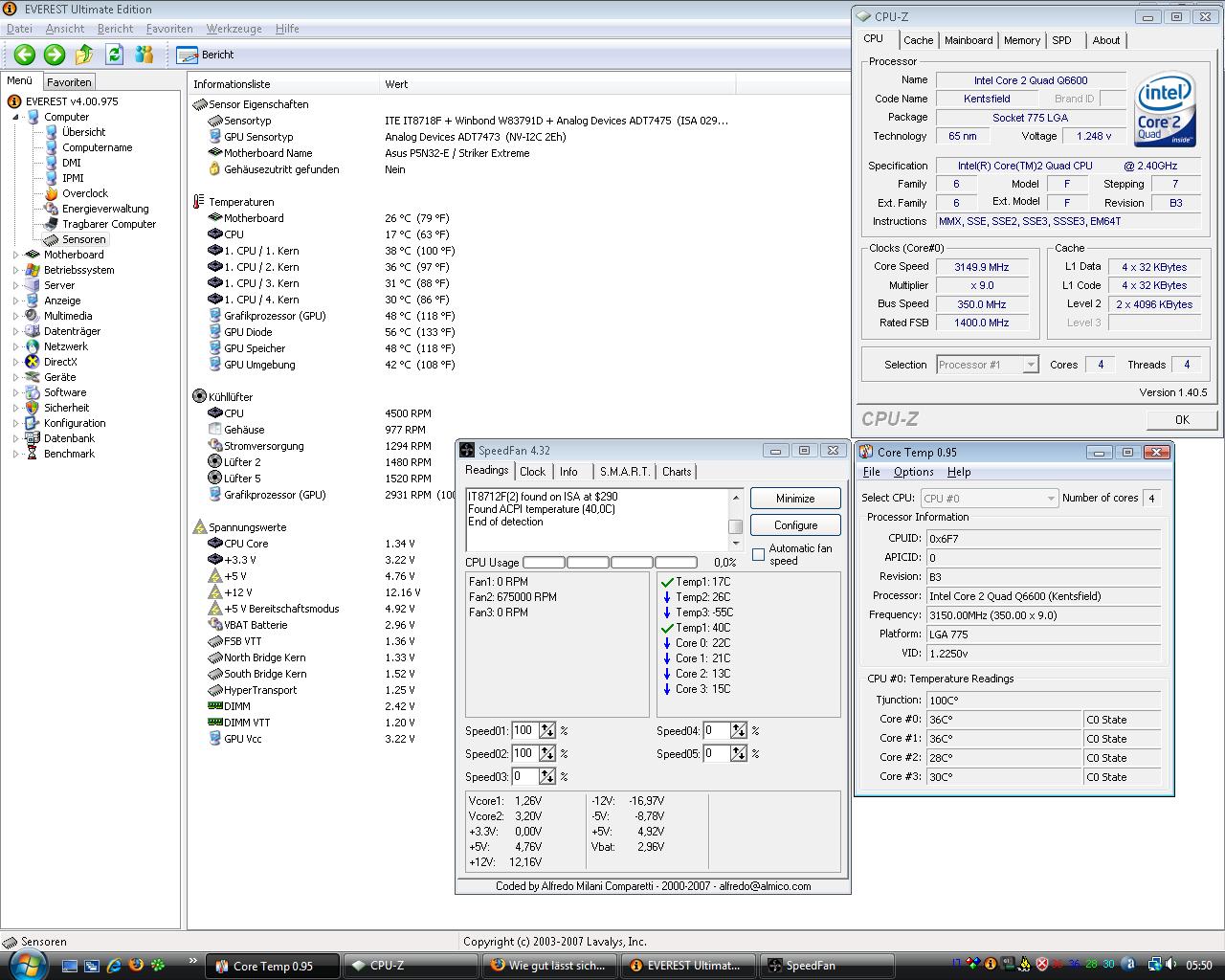Show hidden quick launch items chevron
The height and width of the screenshot is (980, 1225).
(x=194, y=961)
